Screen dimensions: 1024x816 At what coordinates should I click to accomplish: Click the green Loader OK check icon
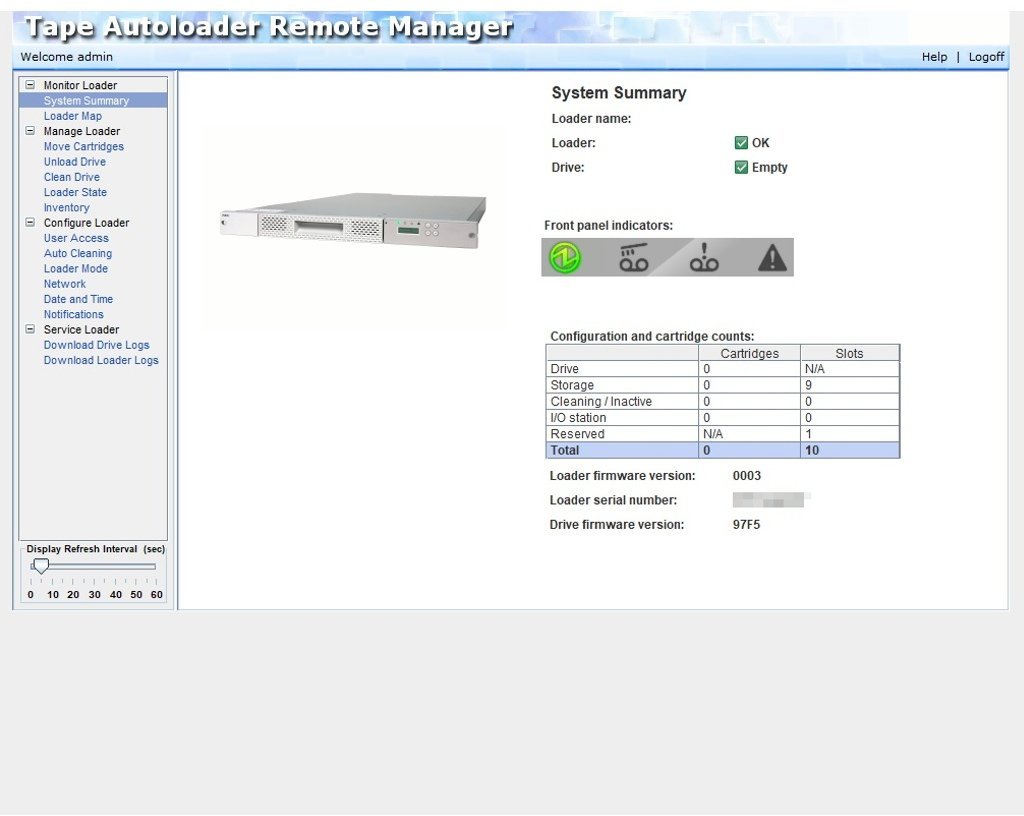[741, 143]
